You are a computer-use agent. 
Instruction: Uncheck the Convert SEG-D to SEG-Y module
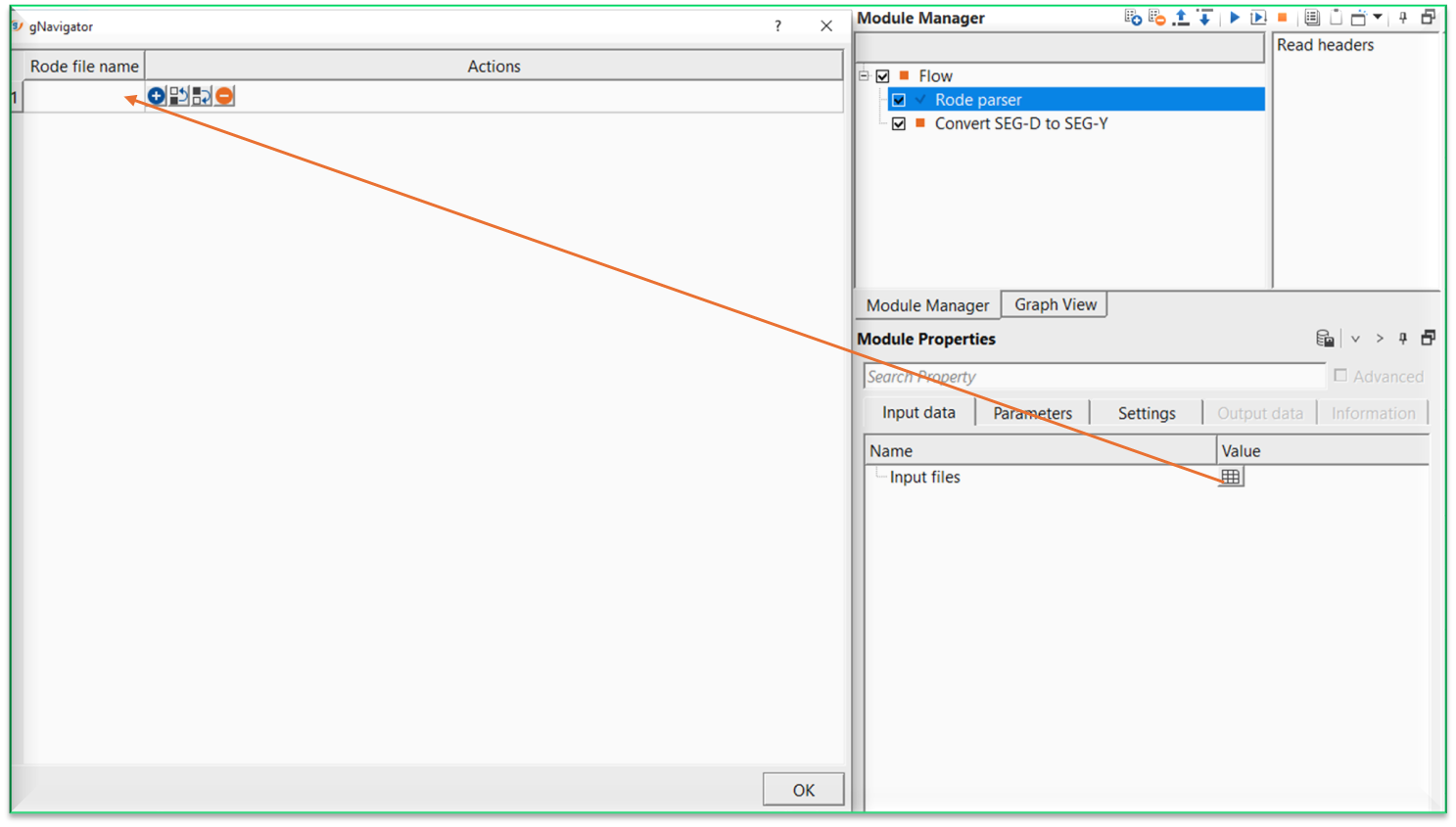899,123
